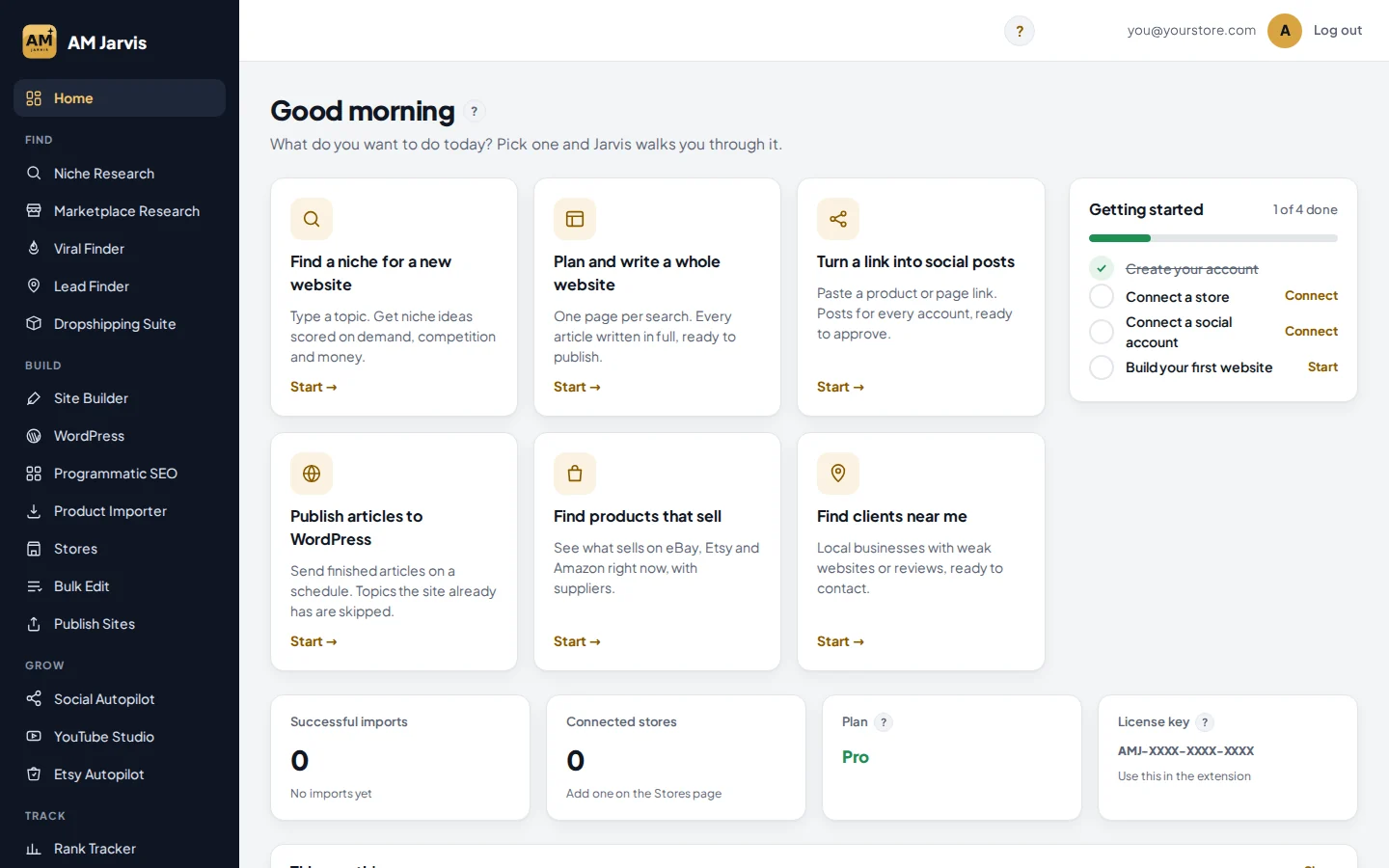The width and height of the screenshot is (1389, 868).
Task: Click the Successful imports card
Action: (x=400, y=758)
